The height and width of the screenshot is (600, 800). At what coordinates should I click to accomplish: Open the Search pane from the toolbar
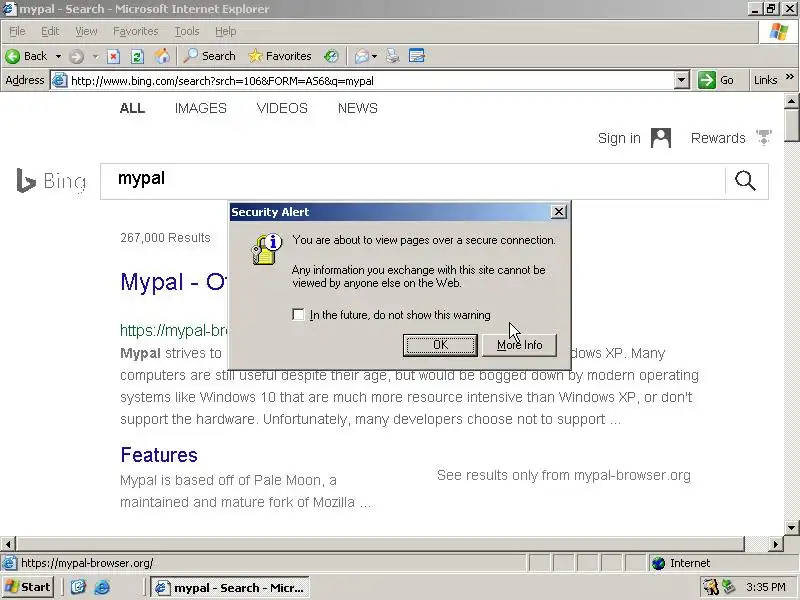(209, 56)
